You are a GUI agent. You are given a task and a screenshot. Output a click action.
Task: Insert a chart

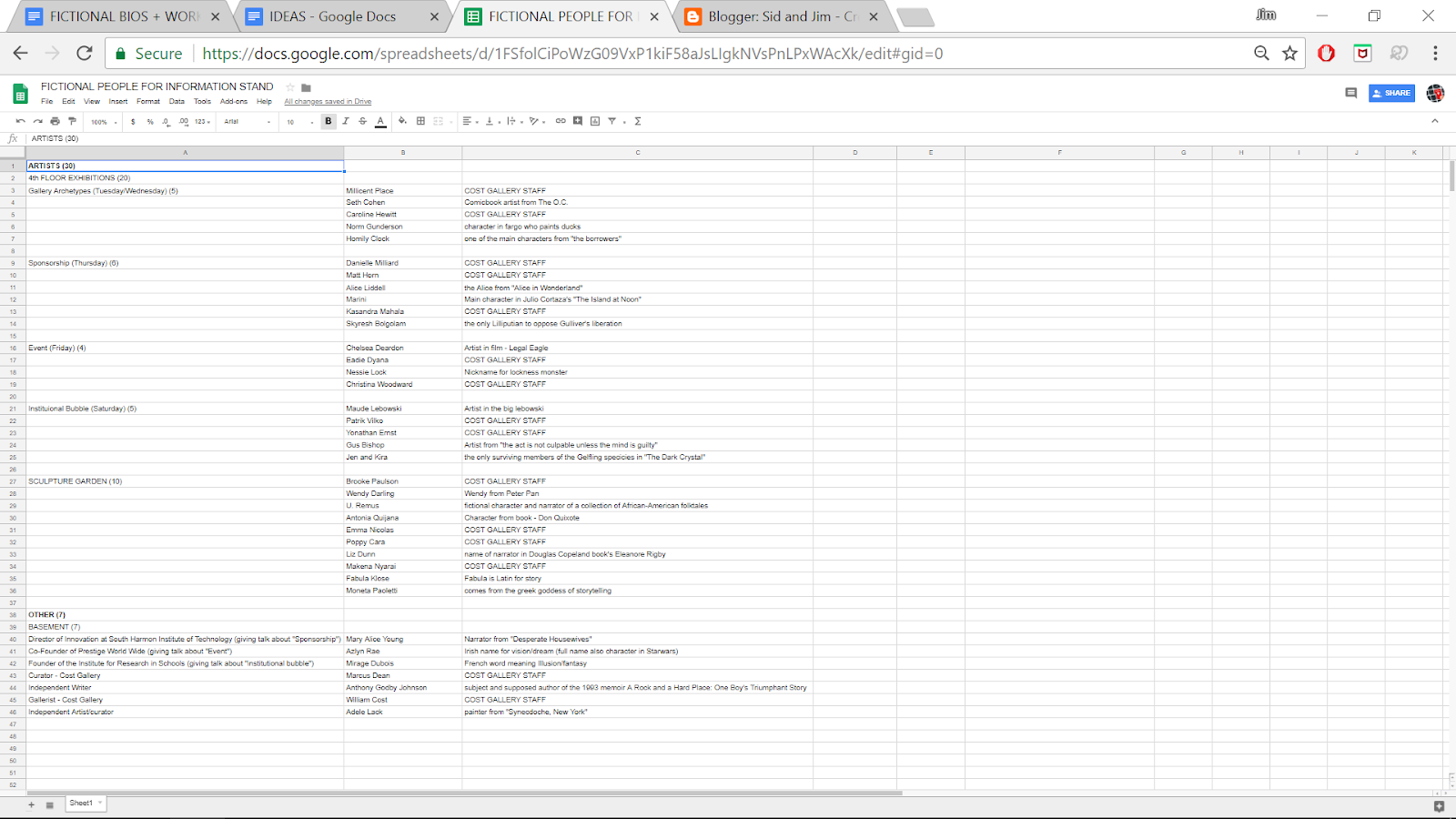click(595, 121)
